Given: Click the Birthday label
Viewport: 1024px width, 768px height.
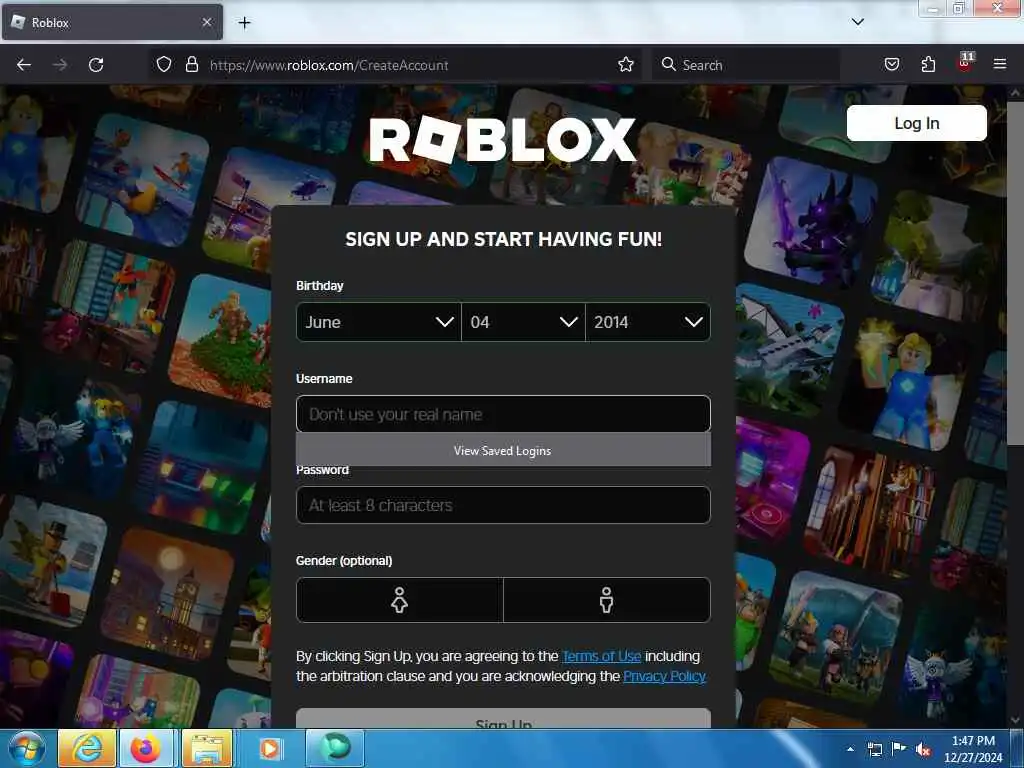Looking at the screenshot, I should [x=319, y=285].
